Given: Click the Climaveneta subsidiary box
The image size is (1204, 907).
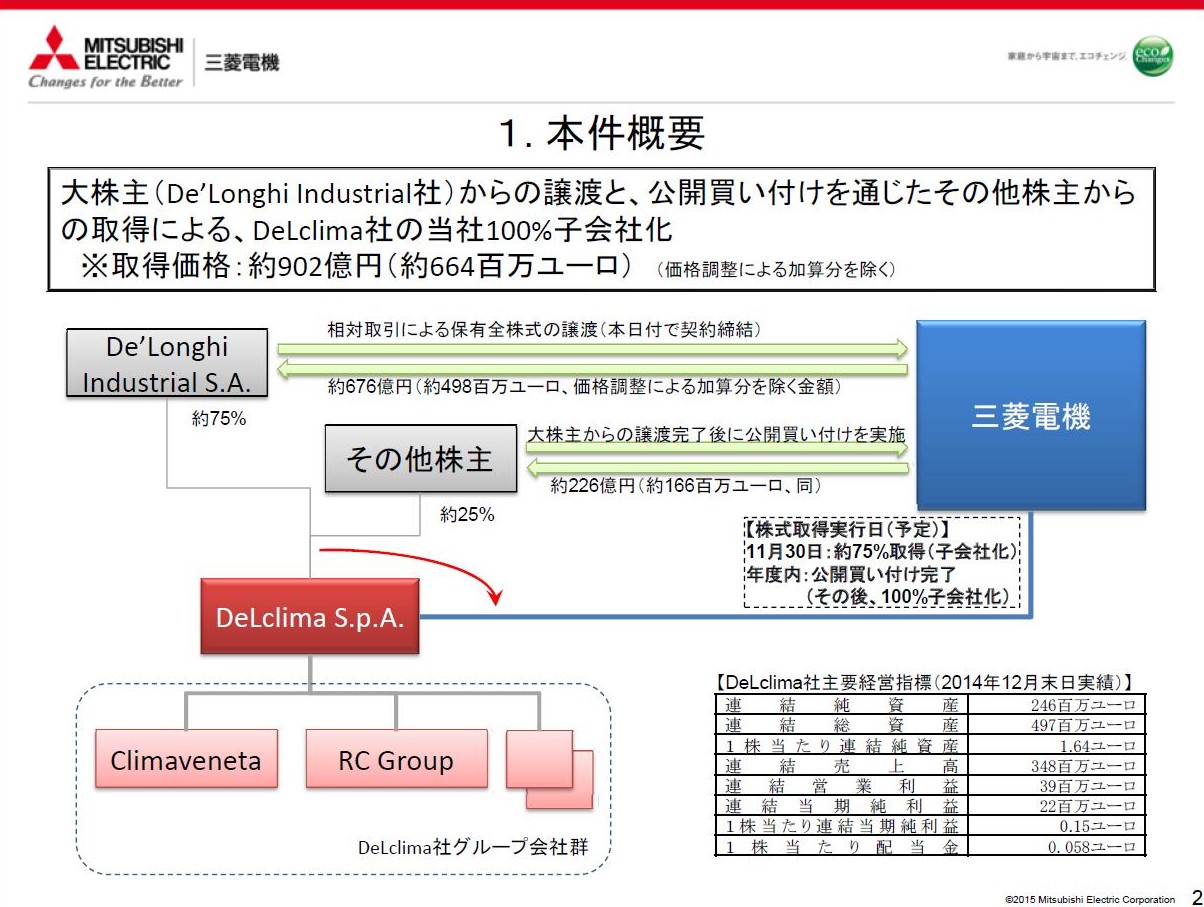Looking at the screenshot, I should click(x=186, y=760).
